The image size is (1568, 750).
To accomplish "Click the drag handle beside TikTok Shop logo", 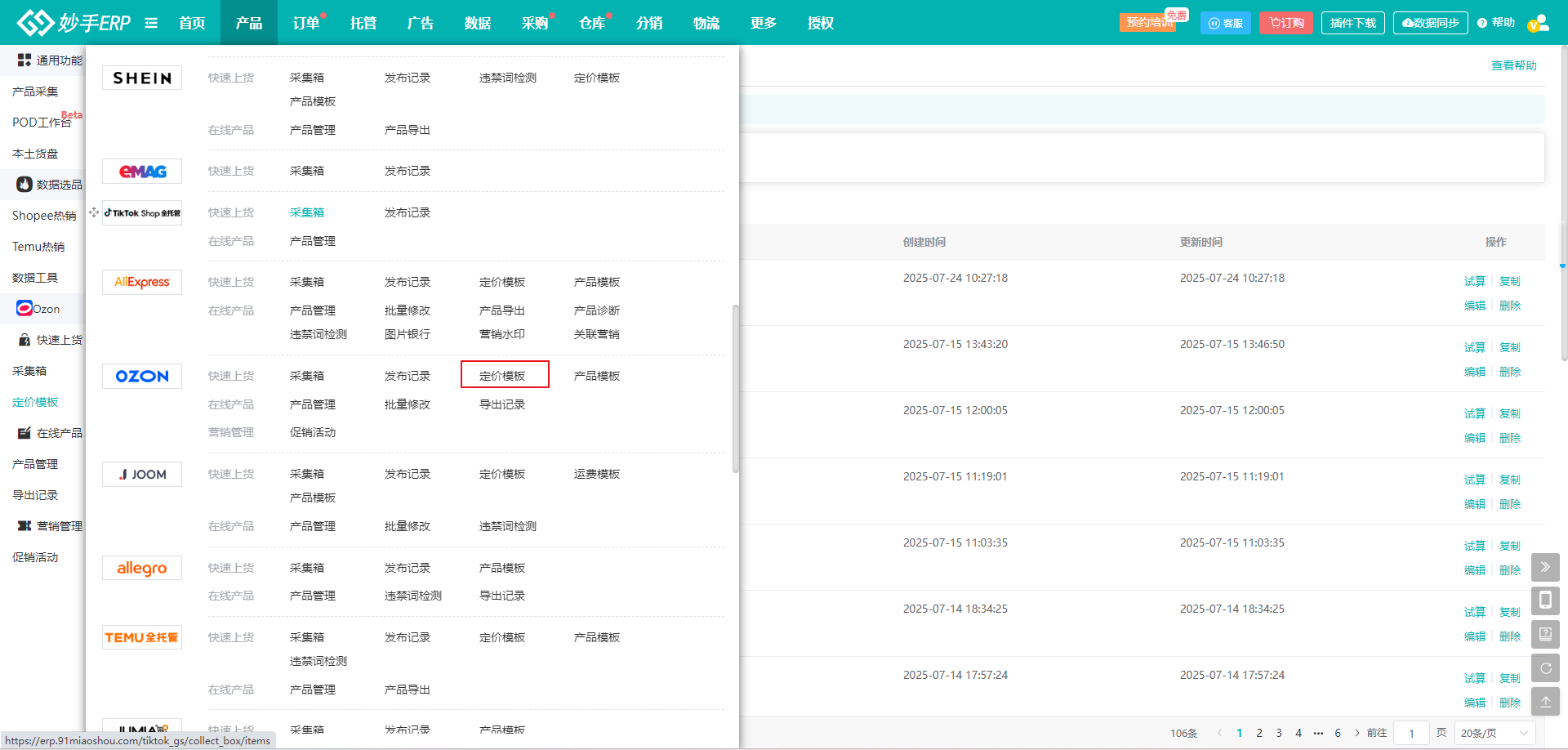I will point(94,212).
